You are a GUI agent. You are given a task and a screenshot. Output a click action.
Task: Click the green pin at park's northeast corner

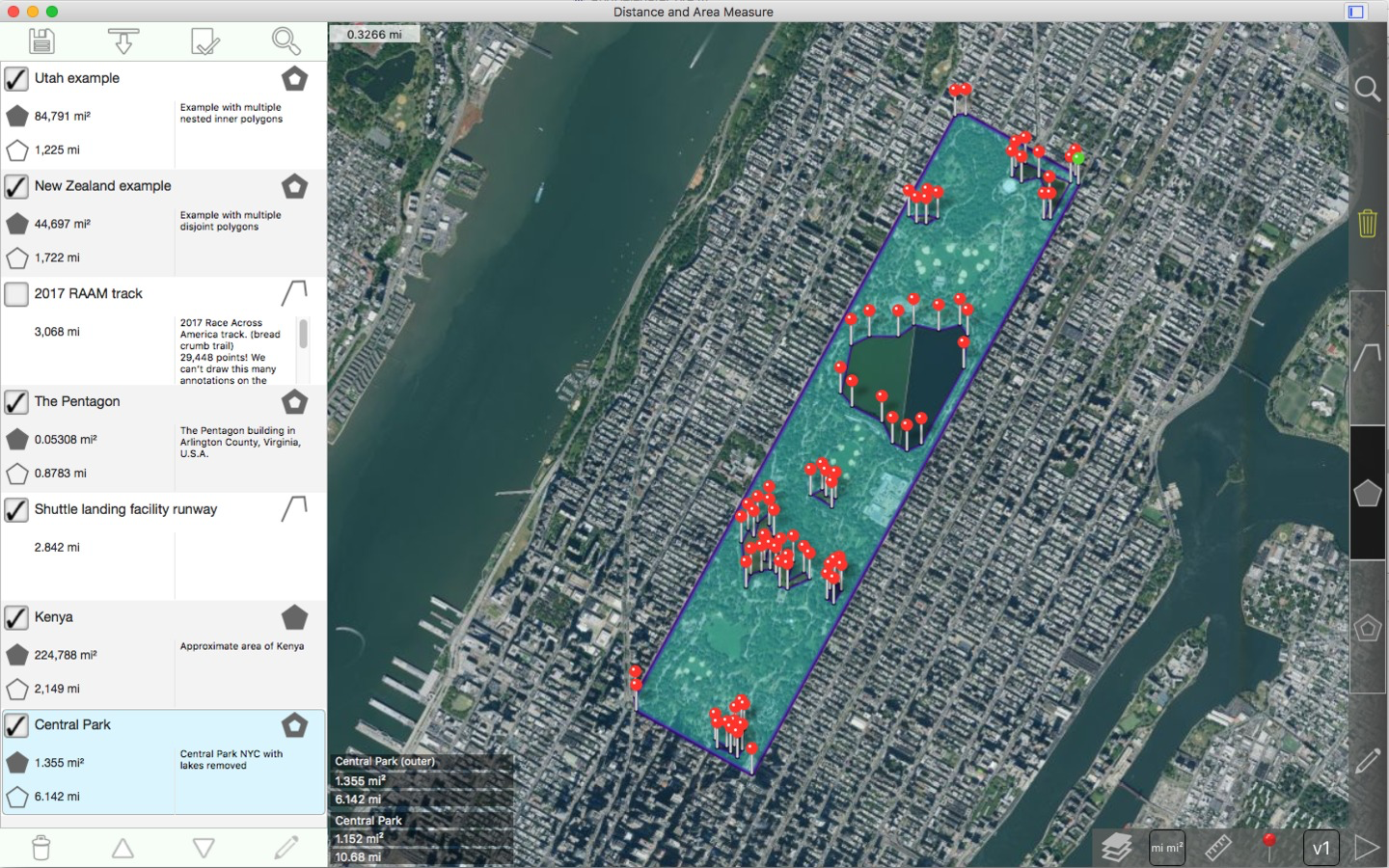pyautogui.click(x=1078, y=158)
